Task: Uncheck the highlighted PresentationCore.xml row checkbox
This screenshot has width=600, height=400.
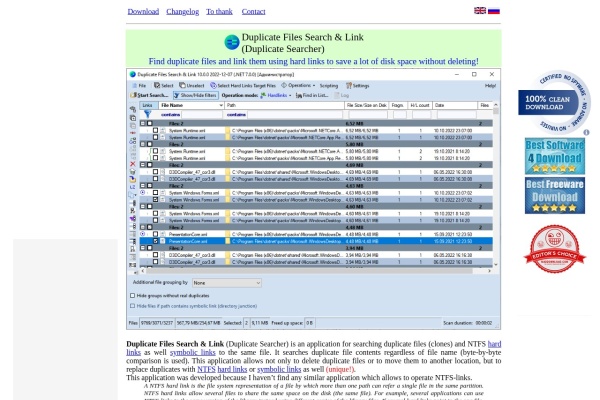Action: pyautogui.click(x=155, y=241)
